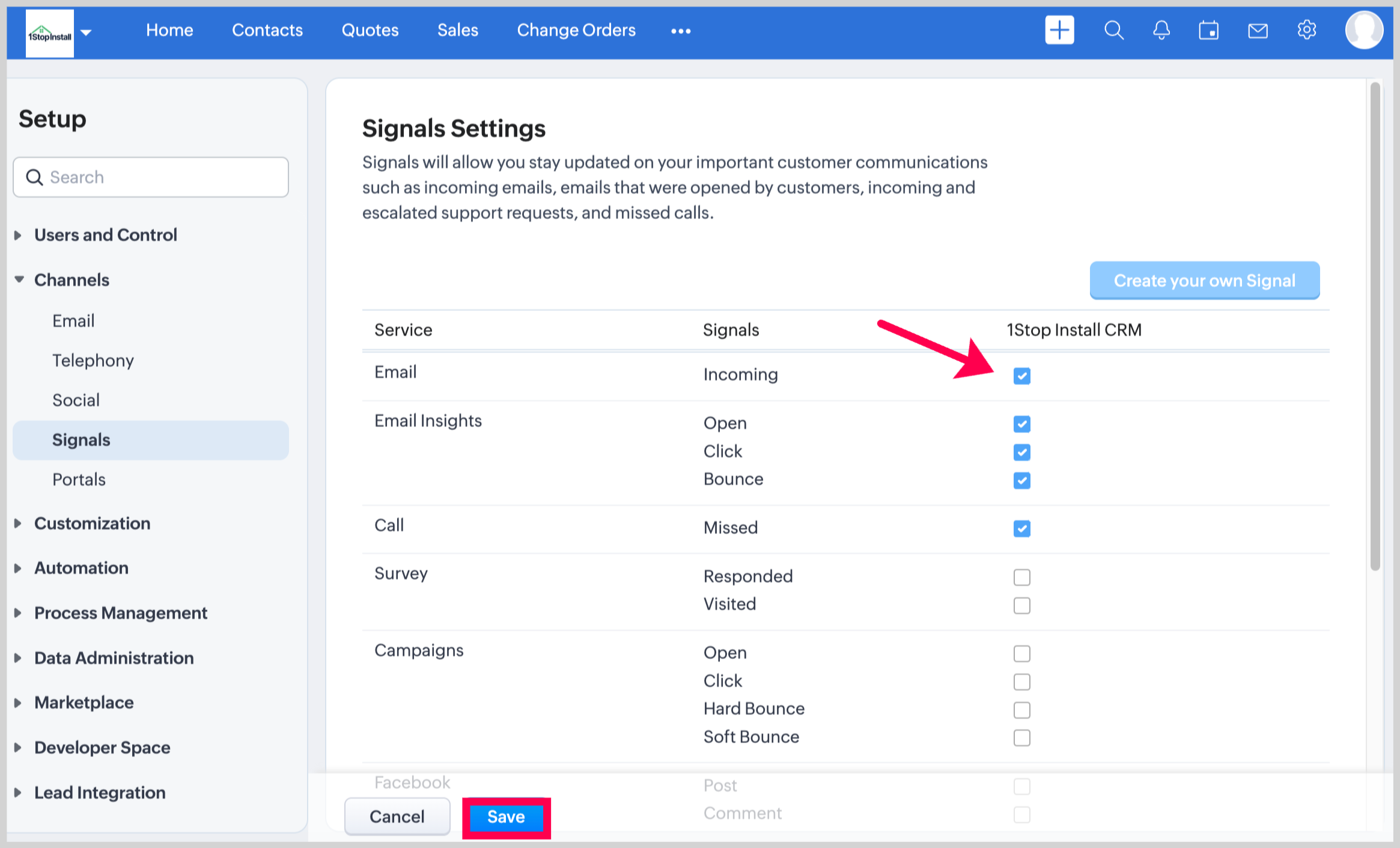
Task: Open the mail envelope icon
Action: tap(1258, 30)
